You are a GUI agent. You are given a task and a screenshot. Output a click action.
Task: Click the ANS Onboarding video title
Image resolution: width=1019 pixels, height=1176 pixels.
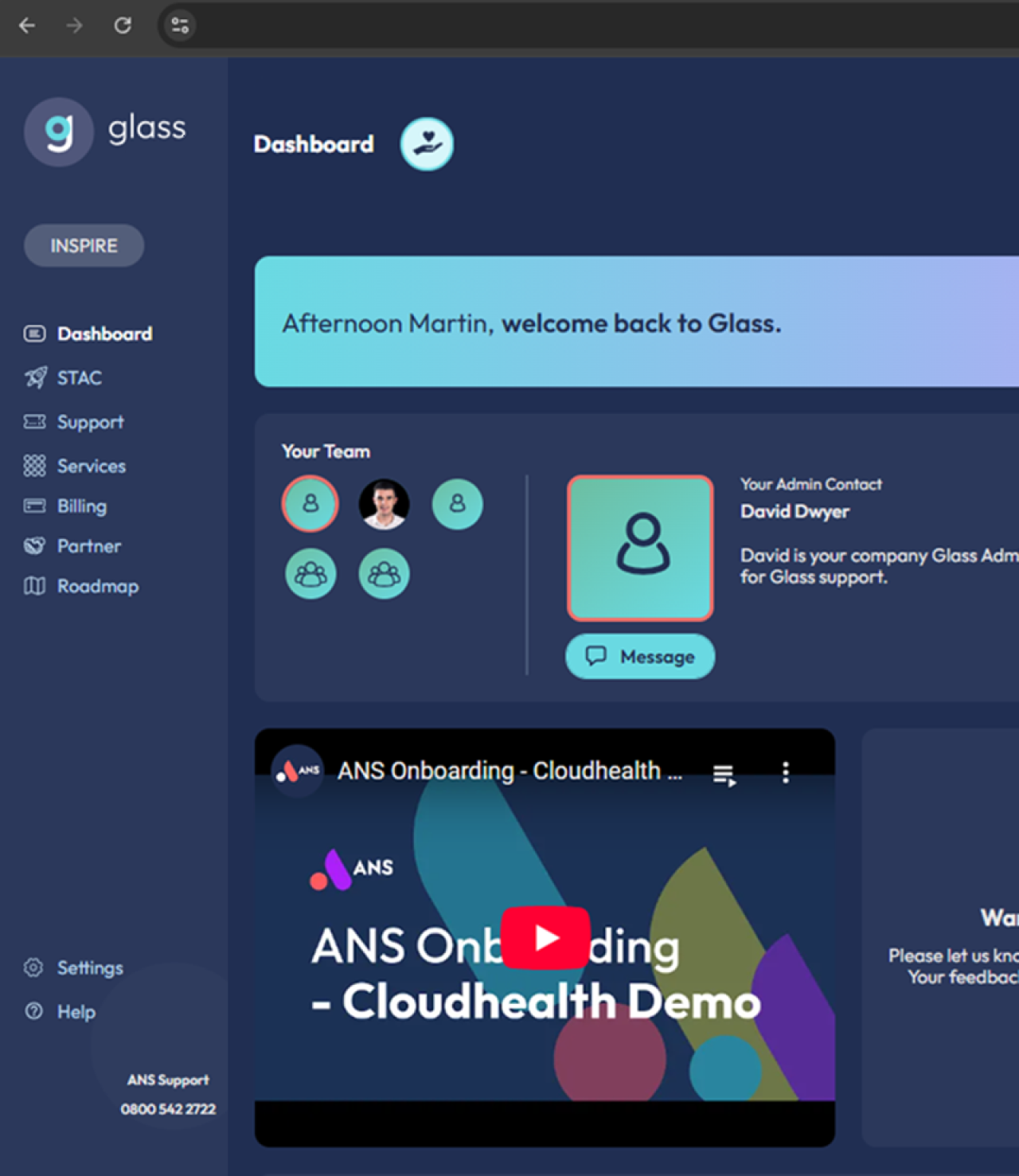(509, 771)
